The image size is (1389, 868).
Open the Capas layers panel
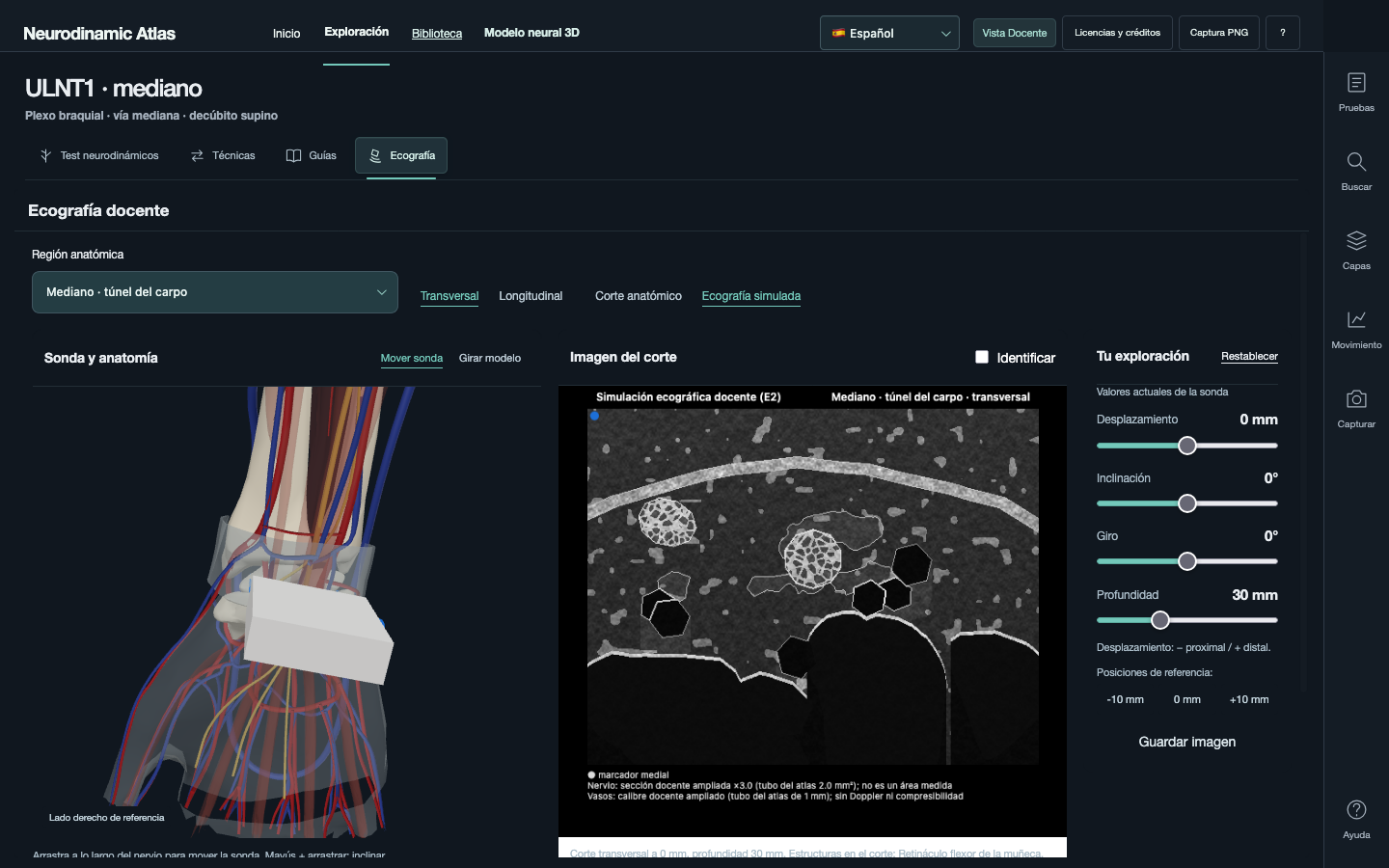pyautogui.click(x=1356, y=250)
